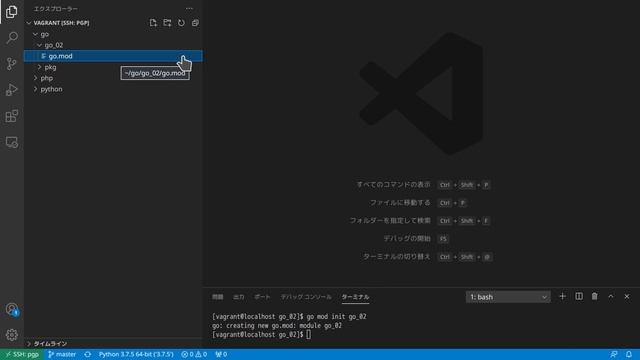Synchronize changes in status bar
This screenshot has height=360, width=640.
(x=87, y=354)
